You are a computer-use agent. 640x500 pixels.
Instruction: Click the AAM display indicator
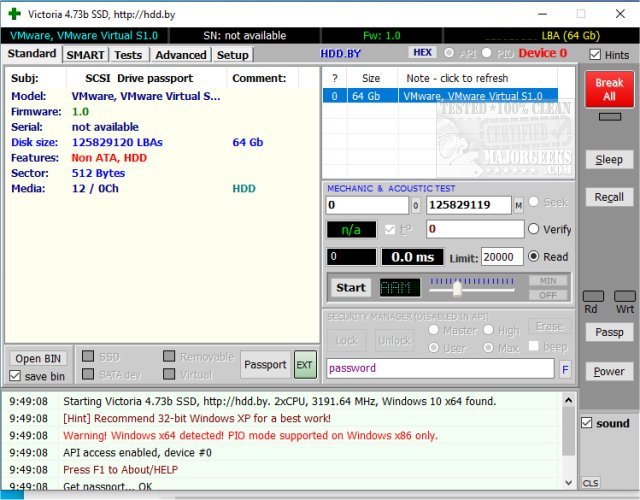(400, 288)
